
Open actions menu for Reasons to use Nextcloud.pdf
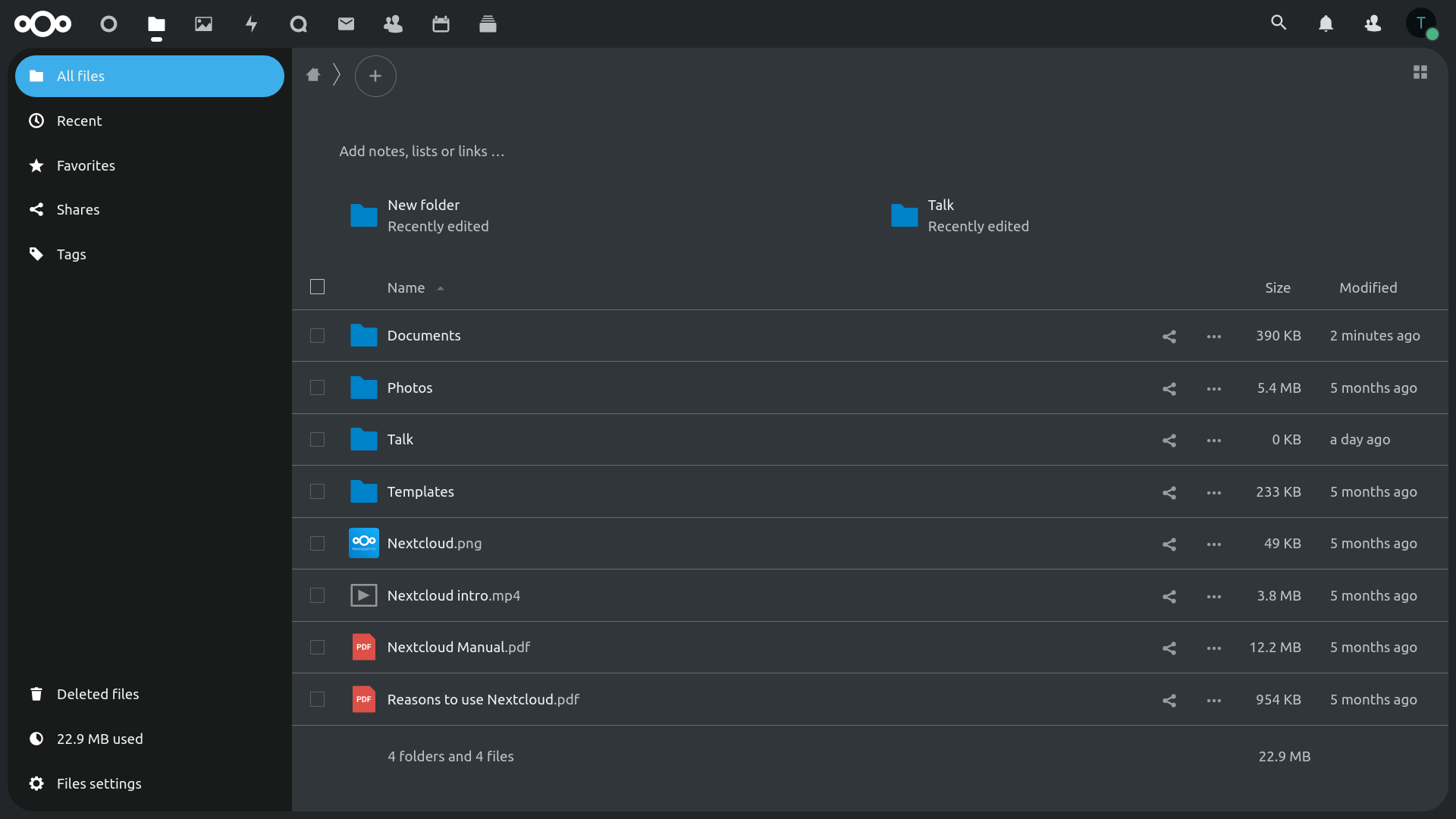pyautogui.click(x=1214, y=700)
